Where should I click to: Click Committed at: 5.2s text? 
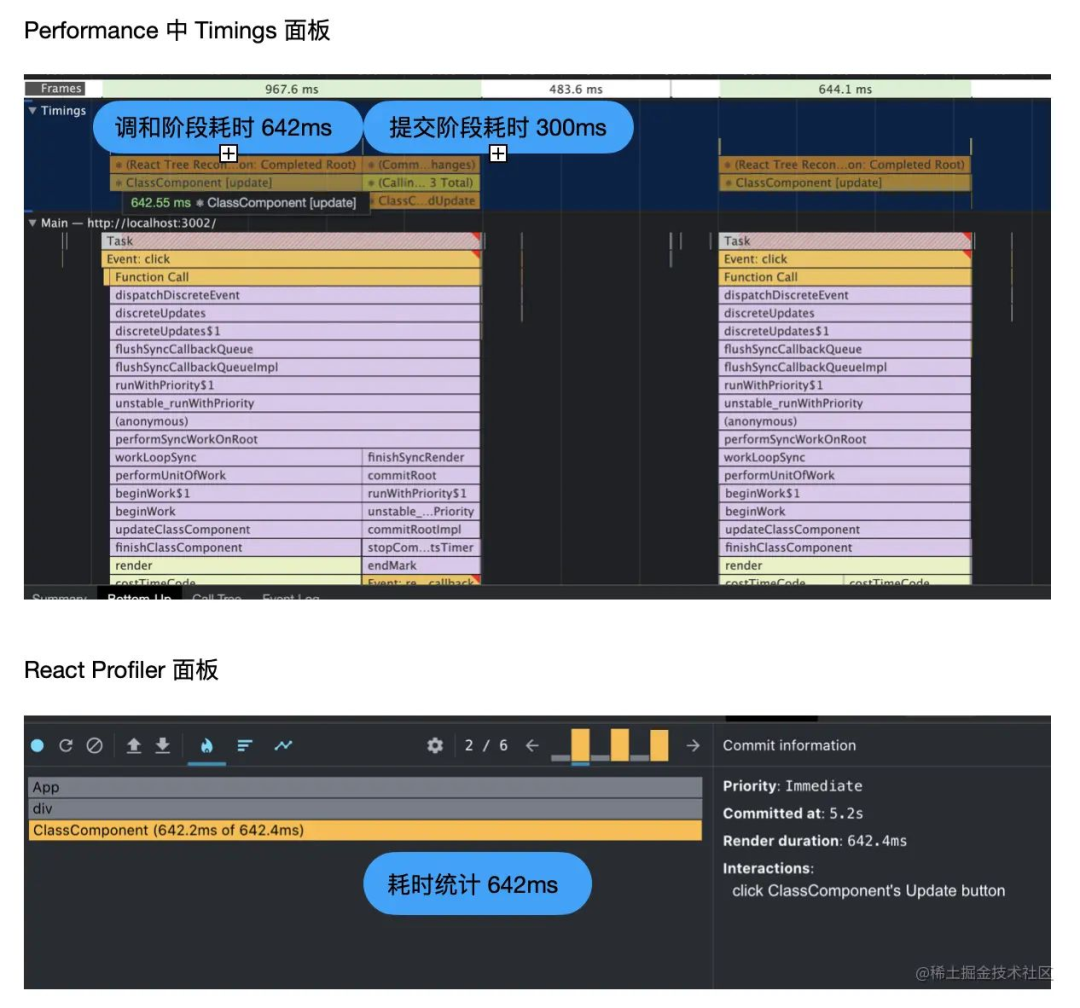pos(793,813)
